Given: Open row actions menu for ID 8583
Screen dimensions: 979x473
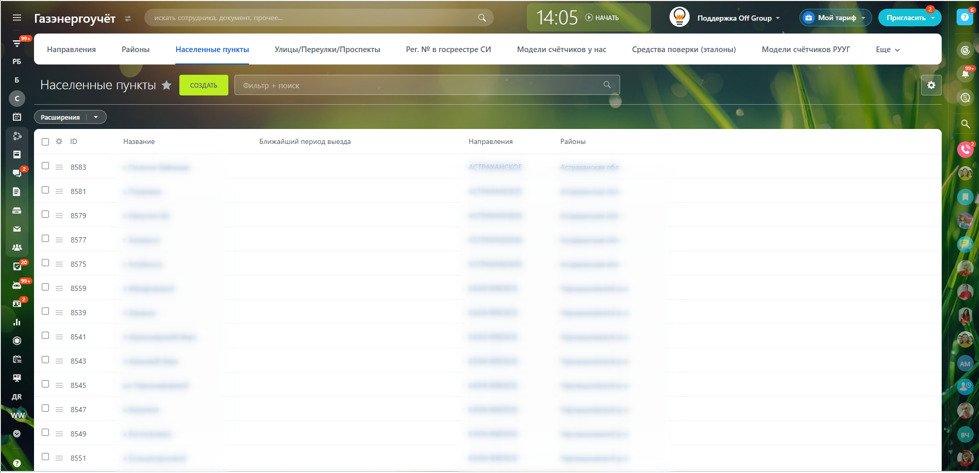Looking at the screenshot, I should click(x=59, y=167).
